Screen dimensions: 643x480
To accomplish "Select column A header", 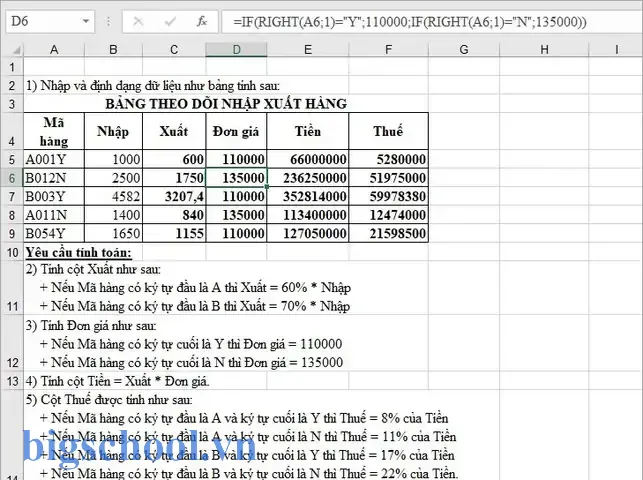I will coord(54,50).
